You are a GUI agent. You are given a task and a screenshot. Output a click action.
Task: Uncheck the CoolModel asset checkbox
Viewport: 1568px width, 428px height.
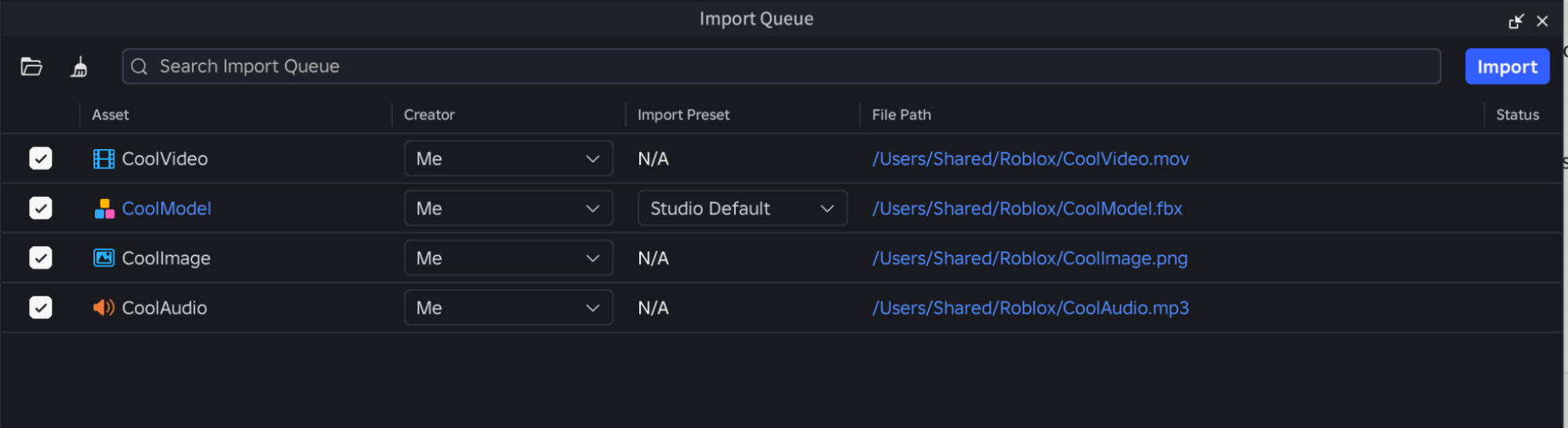coord(41,208)
